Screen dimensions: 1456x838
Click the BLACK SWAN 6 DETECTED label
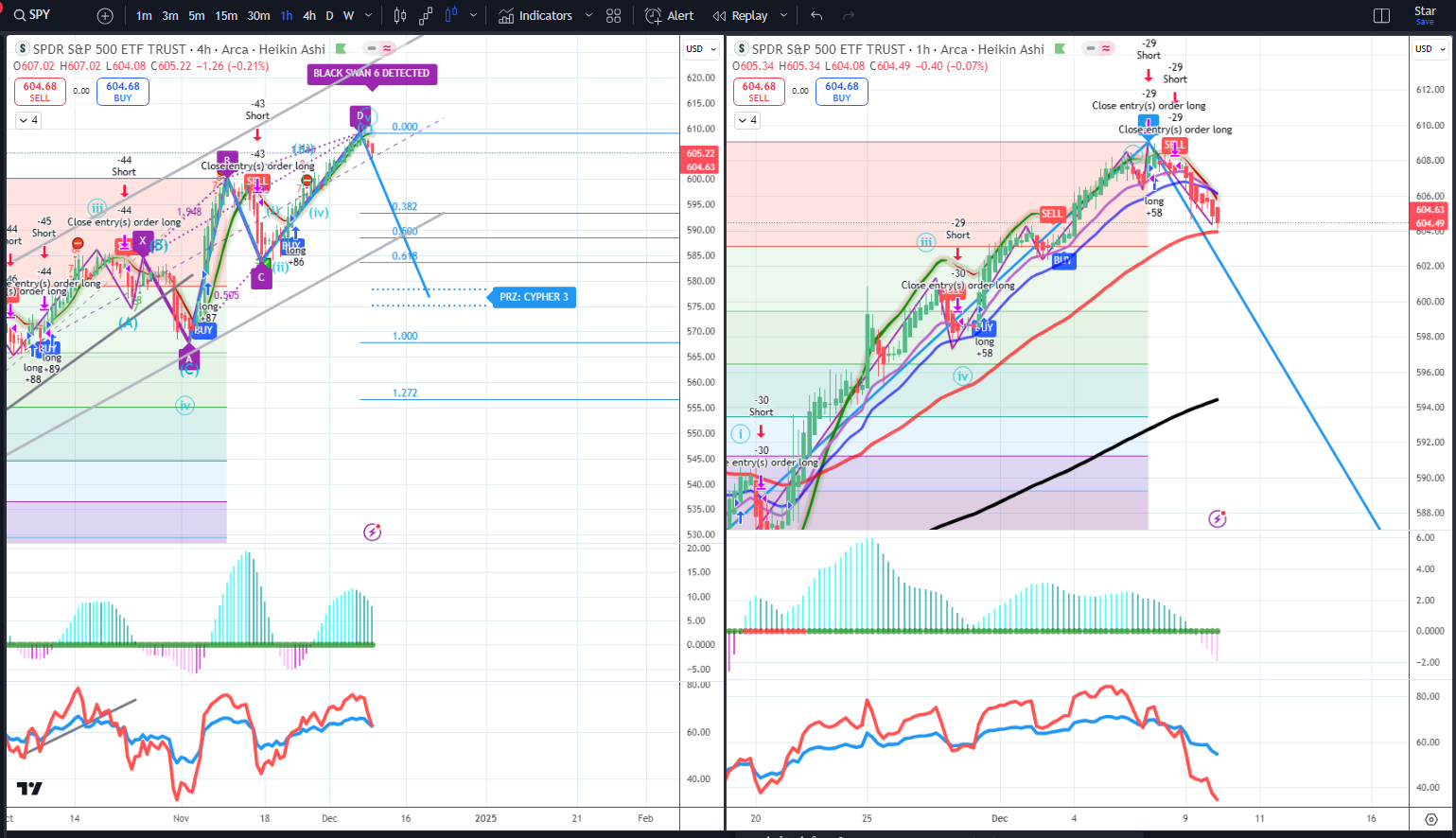372,73
